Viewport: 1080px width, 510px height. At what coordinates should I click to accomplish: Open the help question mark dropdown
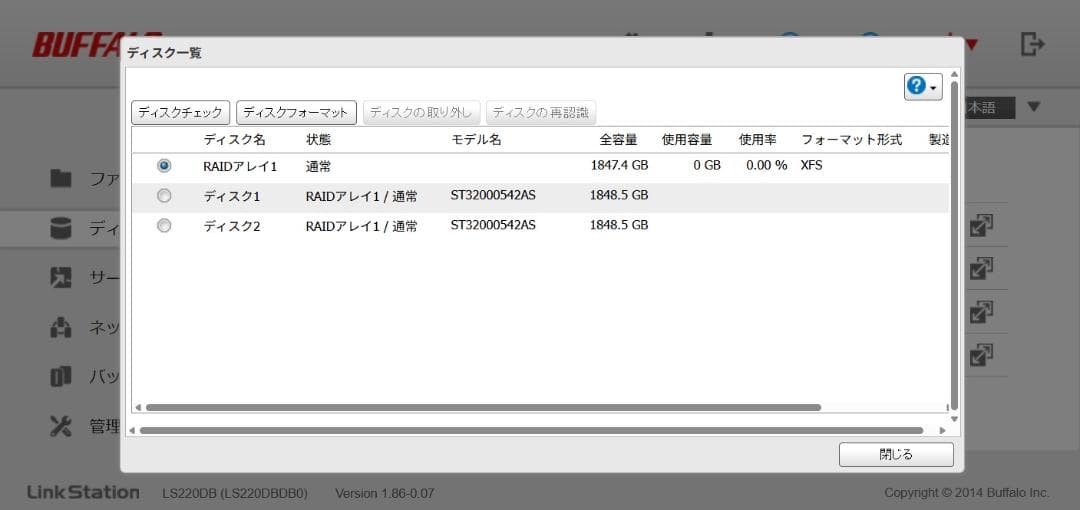coord(923,87)
